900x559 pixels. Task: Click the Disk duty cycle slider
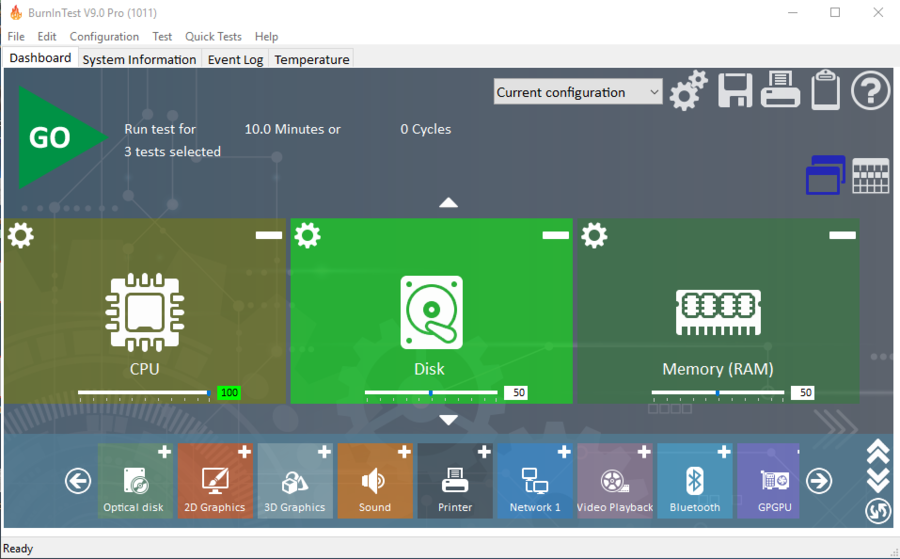(x=431, y=393)
